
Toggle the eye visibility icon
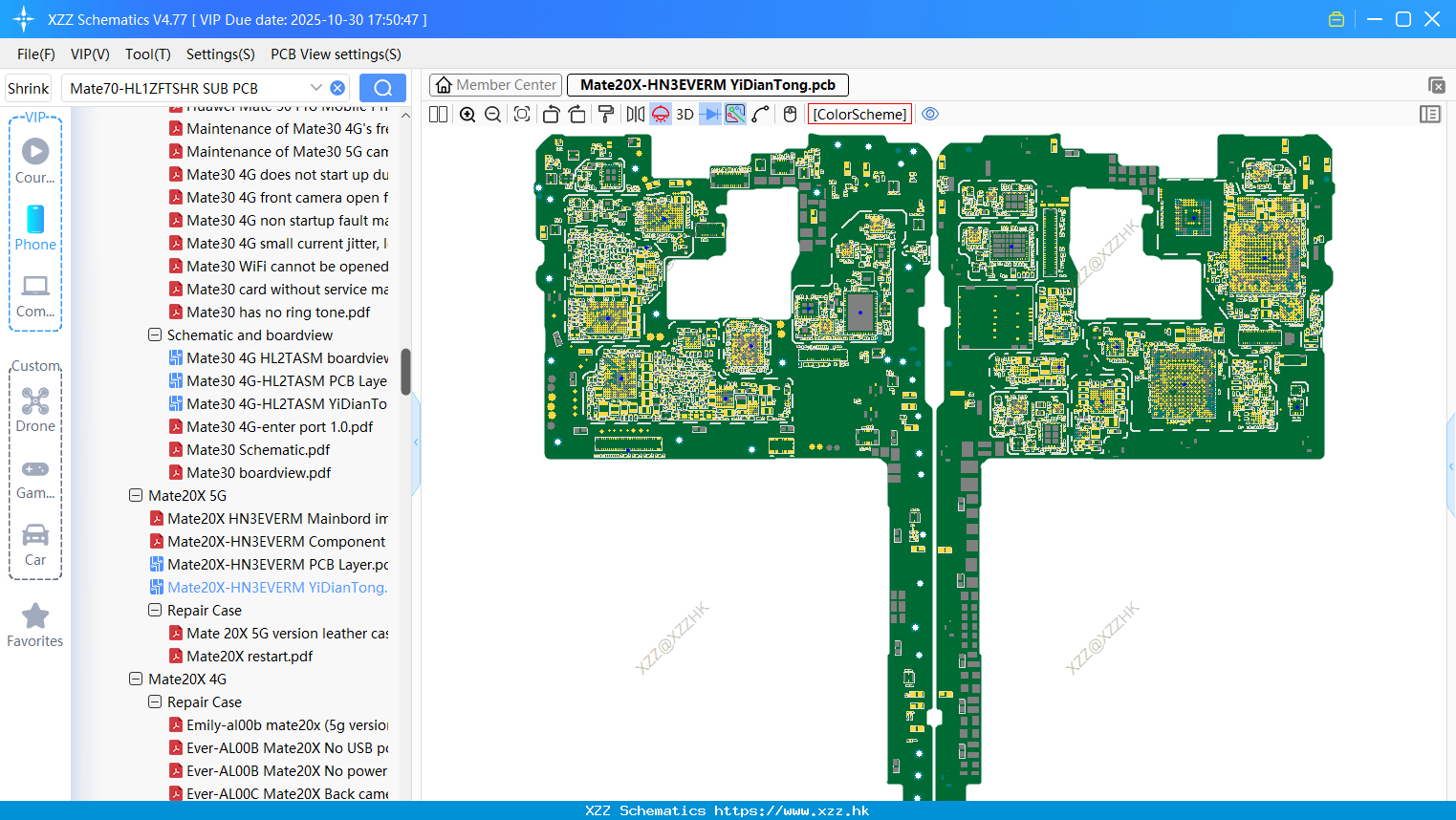[x=930, y=114]
